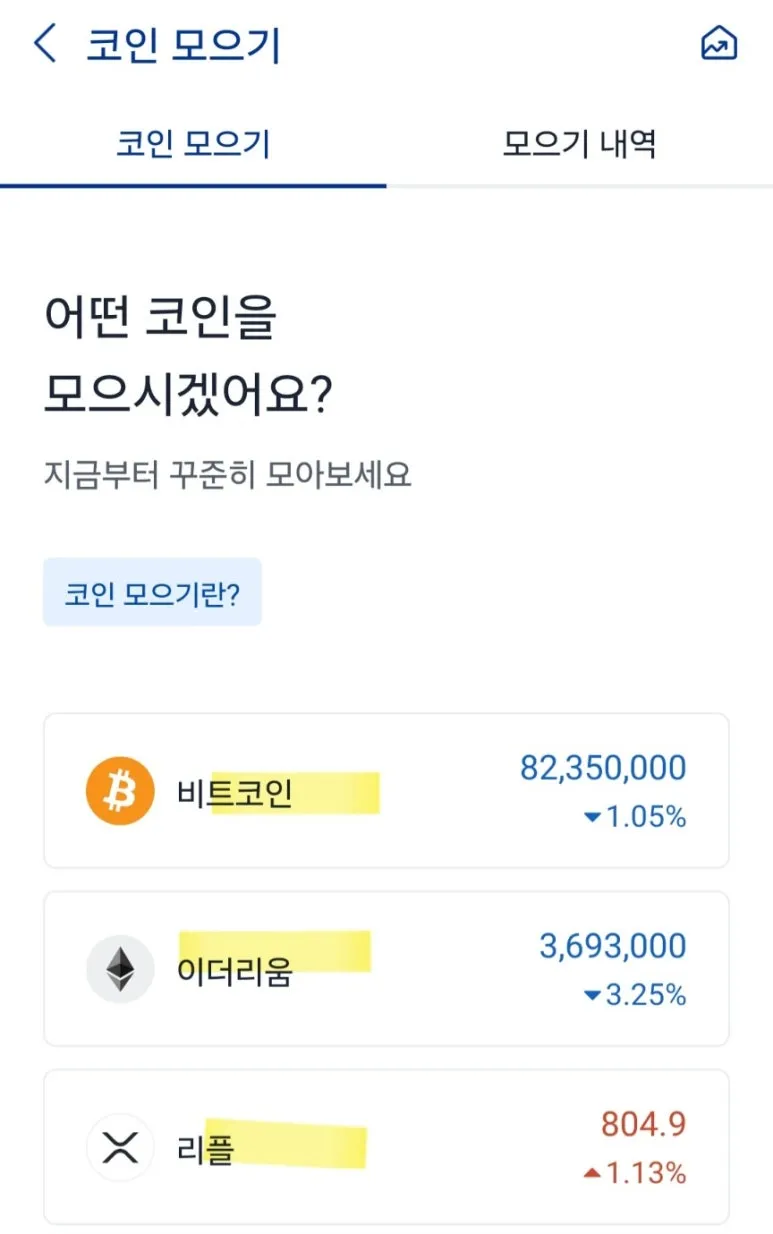The image size is (773, 1234).
Task: Open the chart icon at top right
Action: click(719, 44)
